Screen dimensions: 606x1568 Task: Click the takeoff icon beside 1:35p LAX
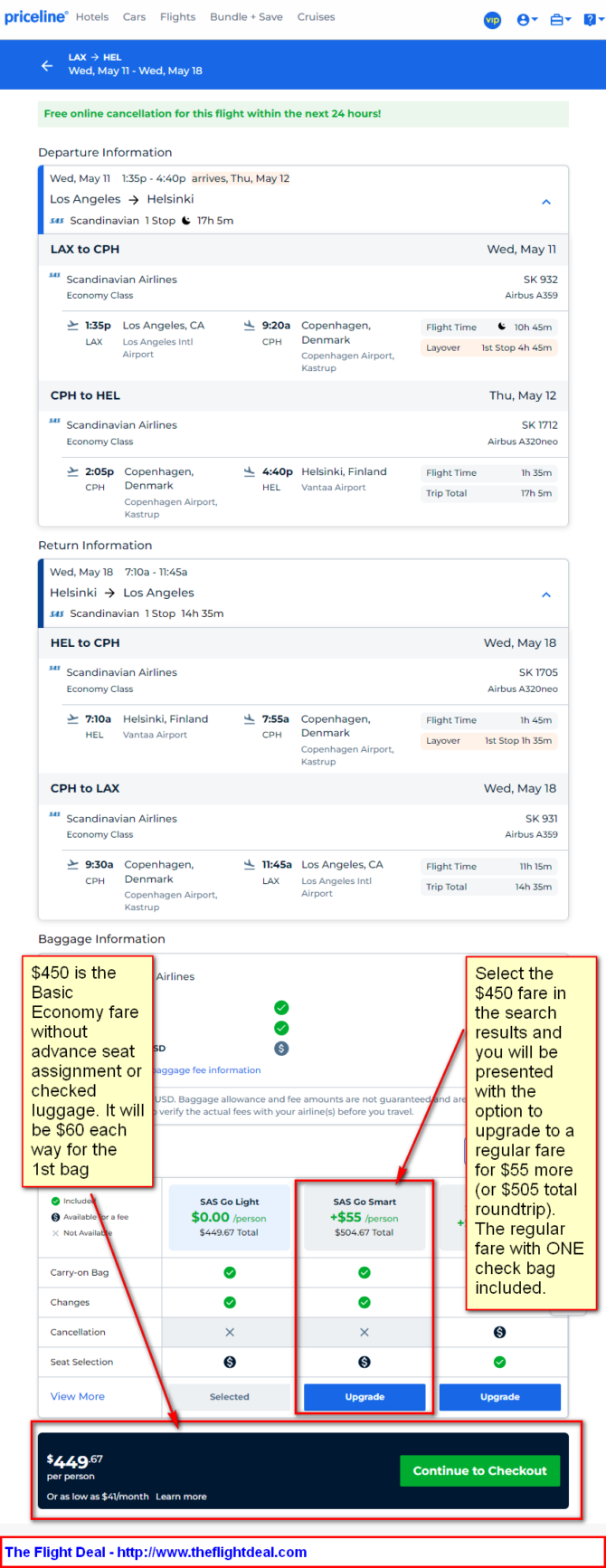point(73,326)
